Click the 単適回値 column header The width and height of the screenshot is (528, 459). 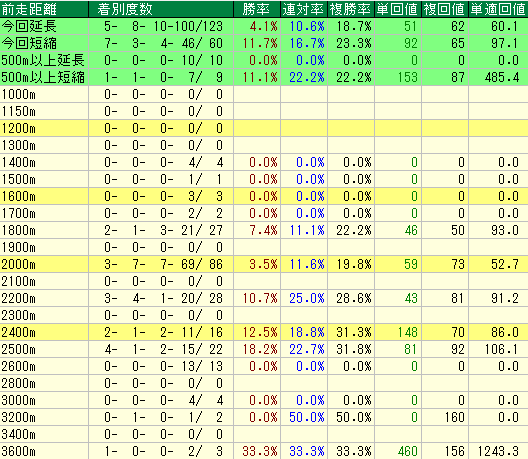click(498, 9)
